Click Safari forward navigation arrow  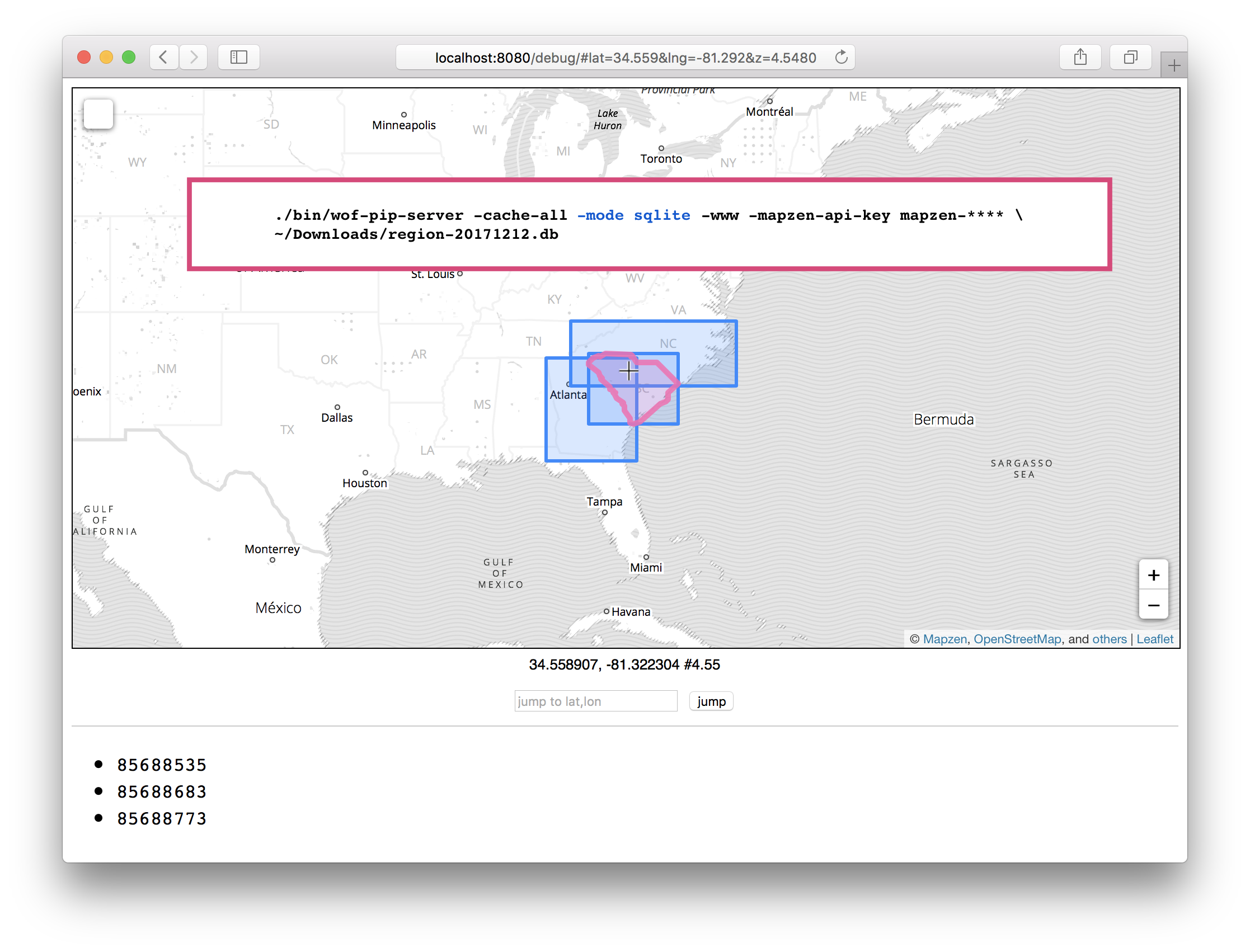tap(193, 57)
